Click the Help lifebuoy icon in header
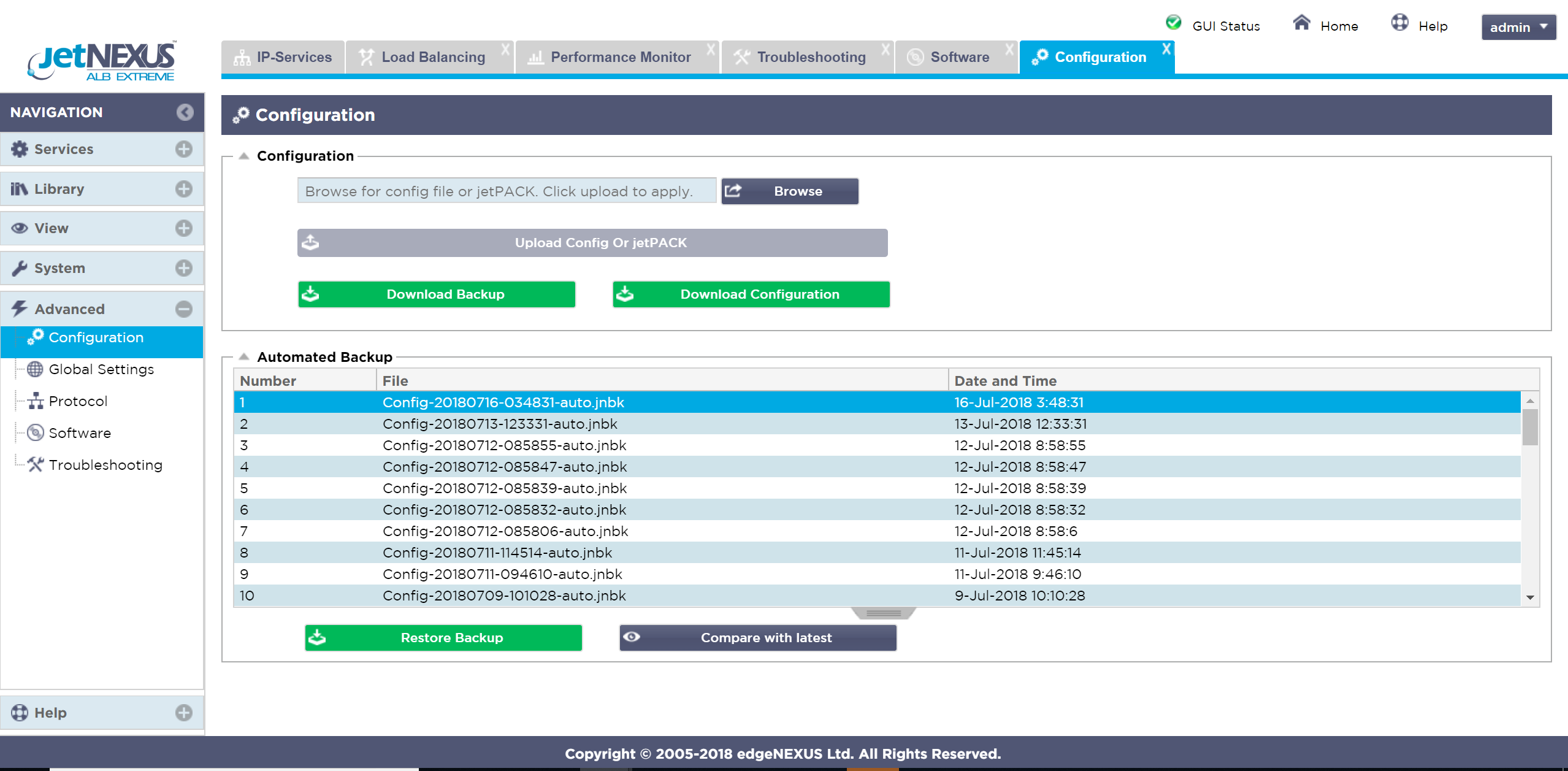This screenshot has height=771, width=1568. pyautogui.click(x=1400, y=23)
